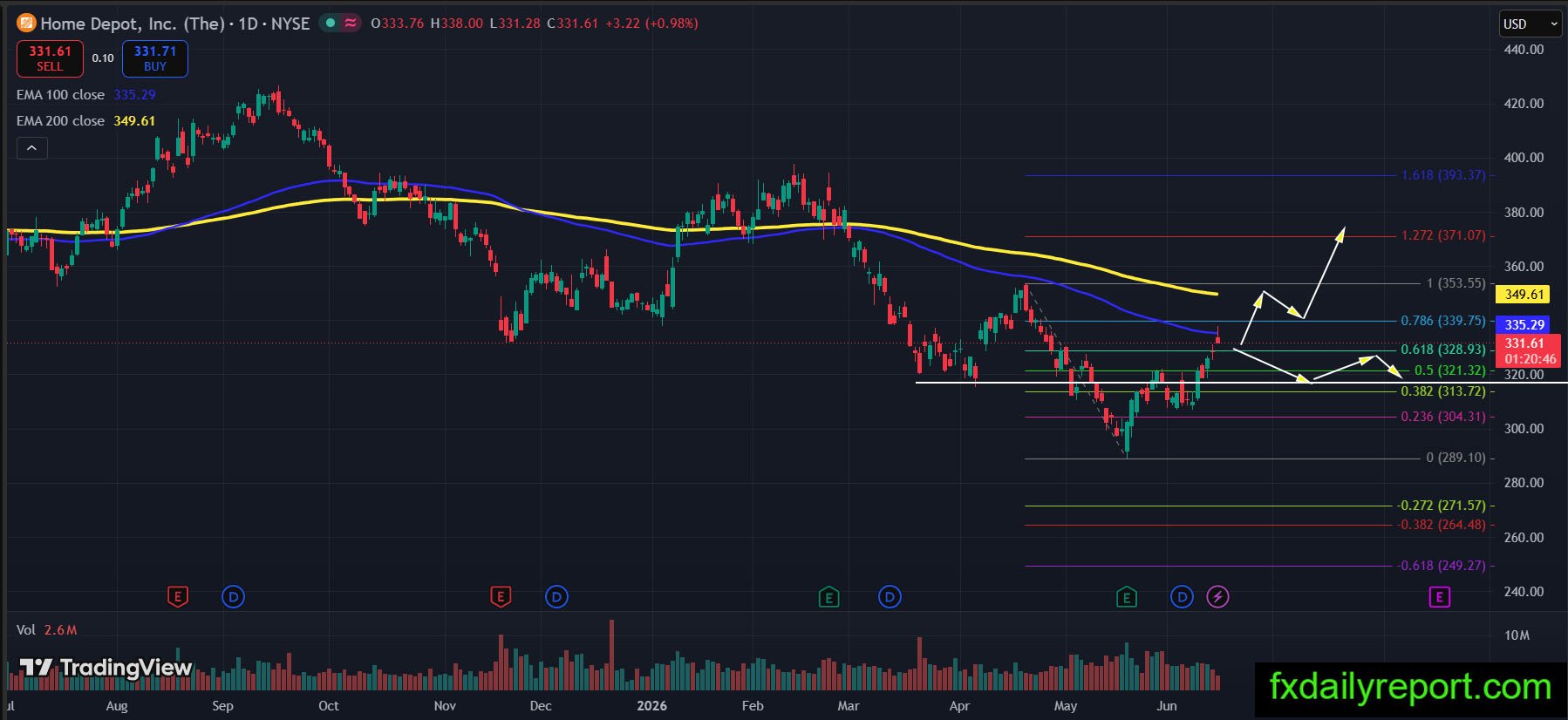
Task: Click the 10M volume axis label
Action: [x=1517, y=635]
